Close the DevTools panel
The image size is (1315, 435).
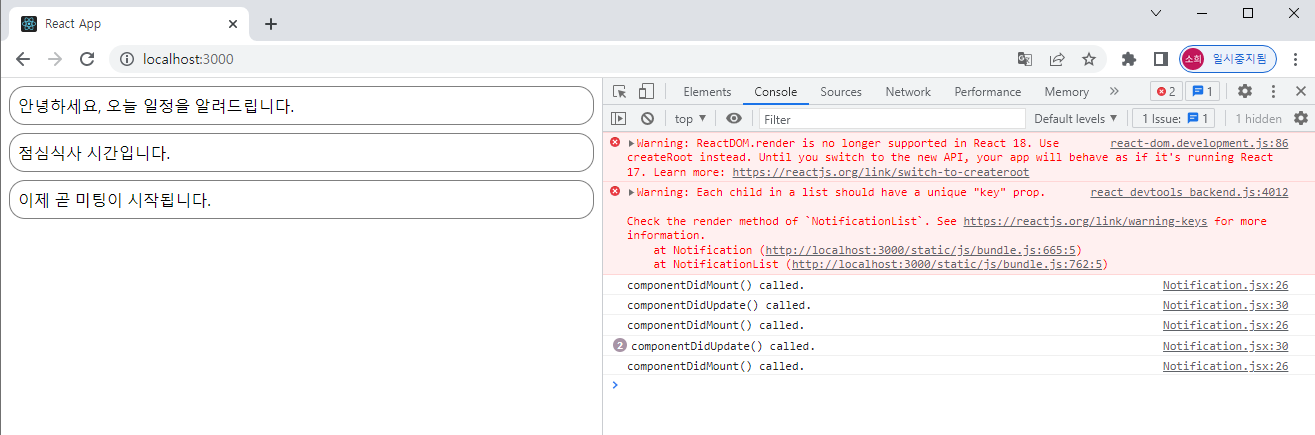coord(1300,91)
